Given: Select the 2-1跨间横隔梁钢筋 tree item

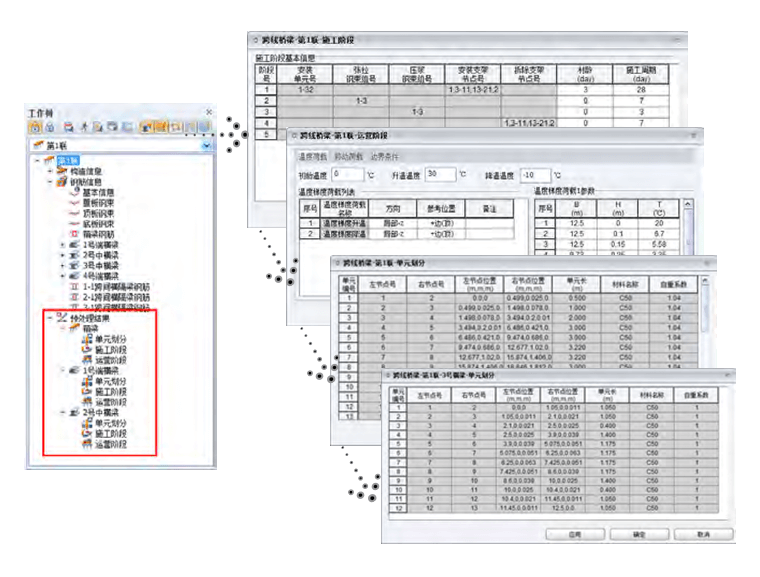Looking at the screenshot, I should pyautogui.click(x=116, y=297).
